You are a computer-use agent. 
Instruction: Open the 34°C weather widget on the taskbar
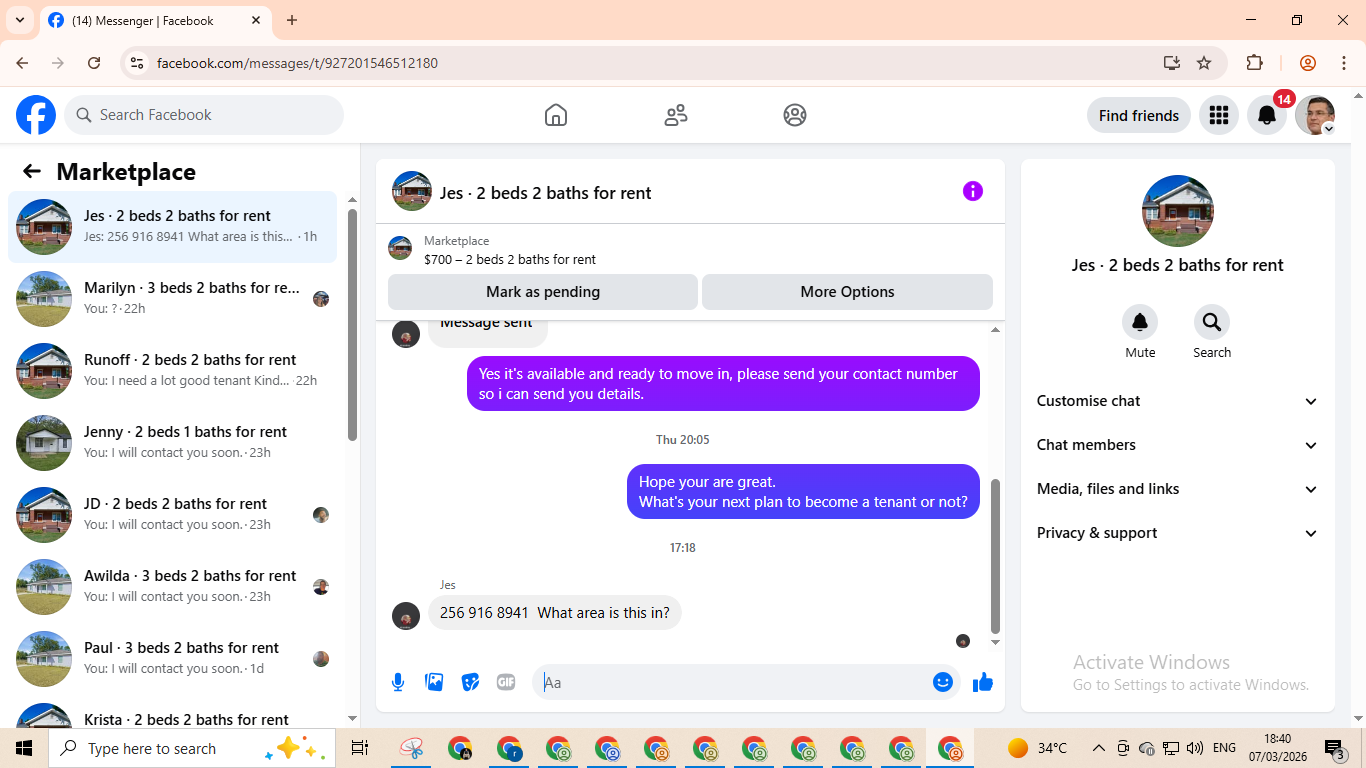tap(1038, 748)
